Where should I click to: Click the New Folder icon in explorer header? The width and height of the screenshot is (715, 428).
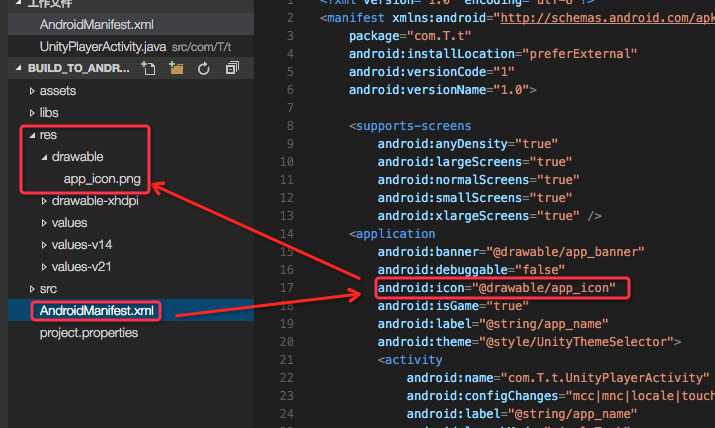point(176,68)
